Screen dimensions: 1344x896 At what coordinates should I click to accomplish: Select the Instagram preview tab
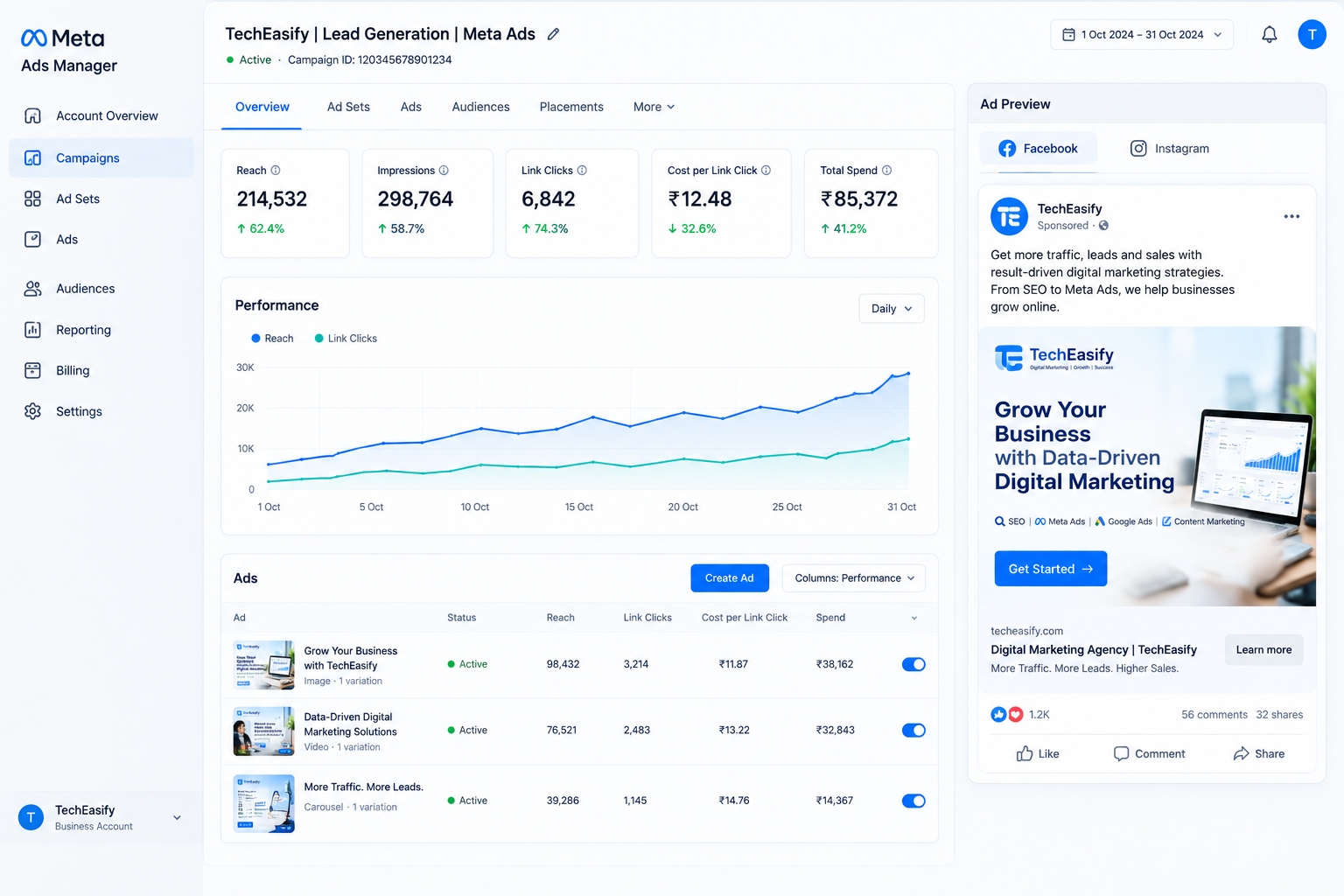coord(1170,149)
